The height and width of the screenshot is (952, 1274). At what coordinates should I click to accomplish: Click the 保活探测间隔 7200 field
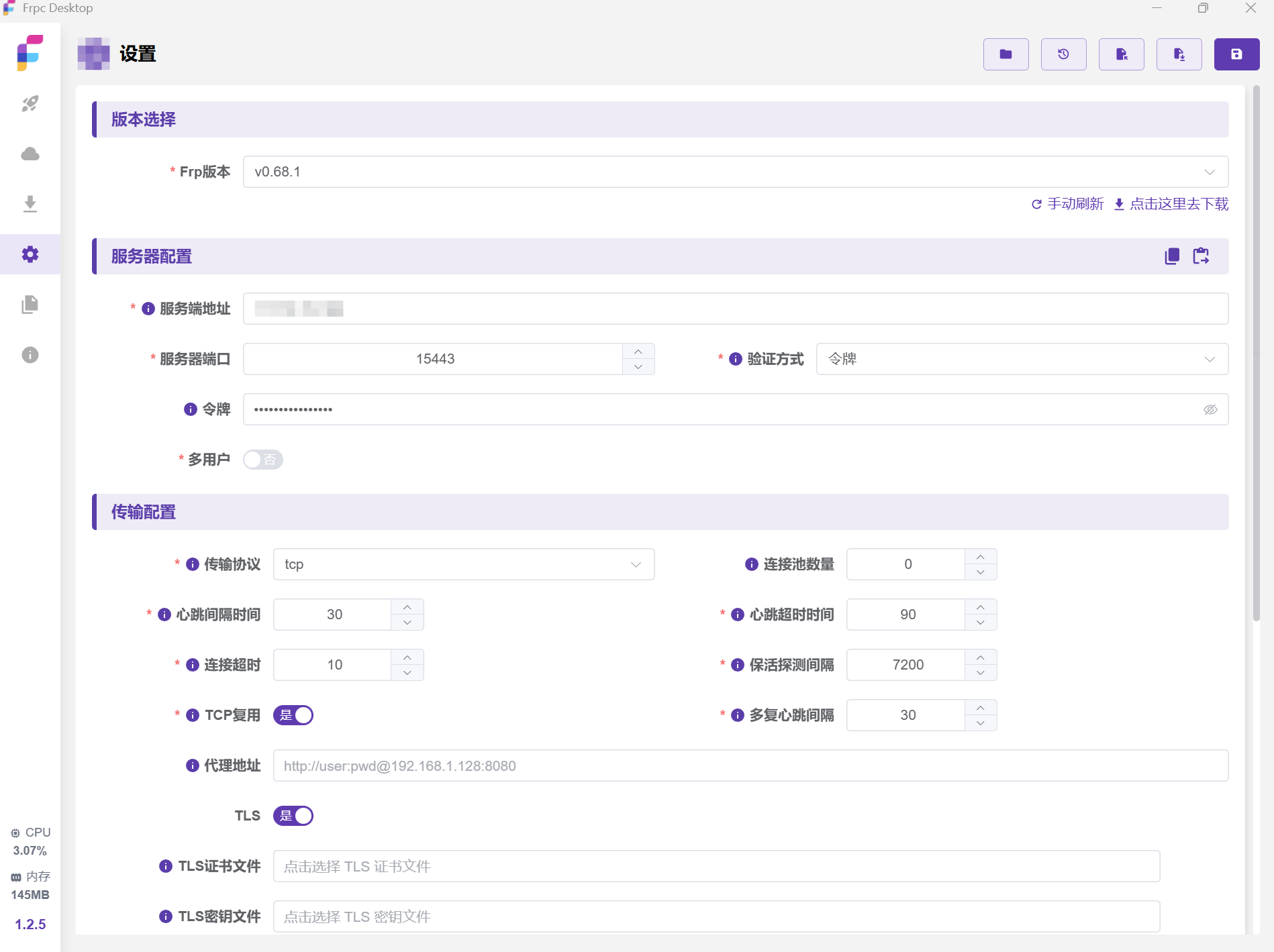click(x=906, y=665)
